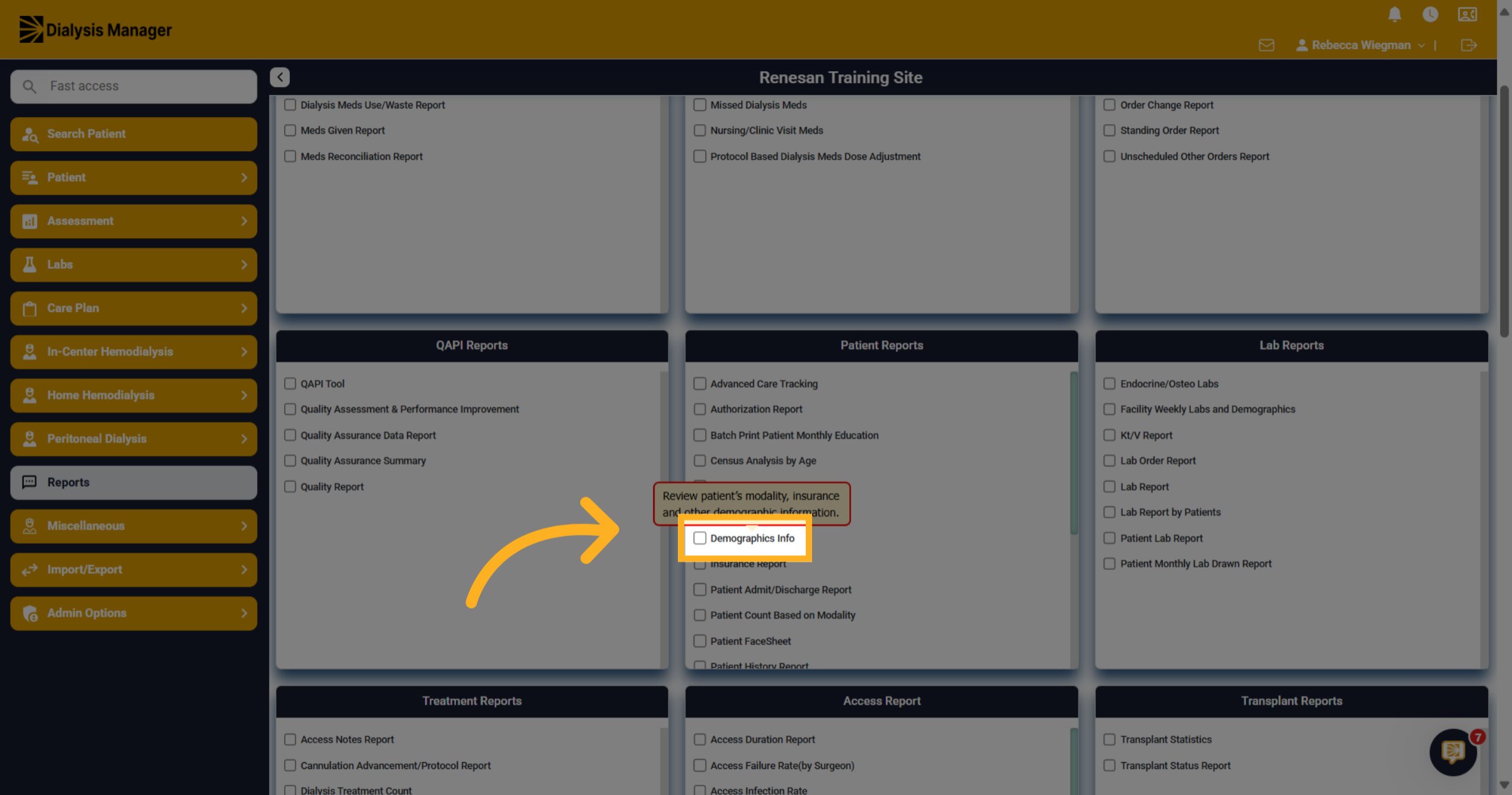Open the chat support bubble

[x=1453, y=752]
